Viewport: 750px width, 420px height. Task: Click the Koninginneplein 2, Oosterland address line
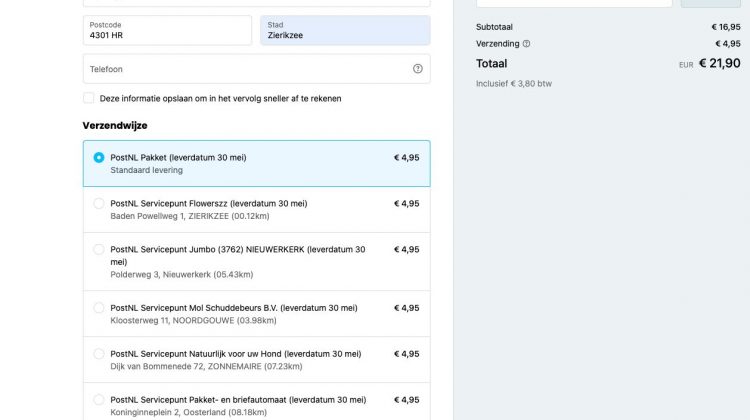point(188,412)
